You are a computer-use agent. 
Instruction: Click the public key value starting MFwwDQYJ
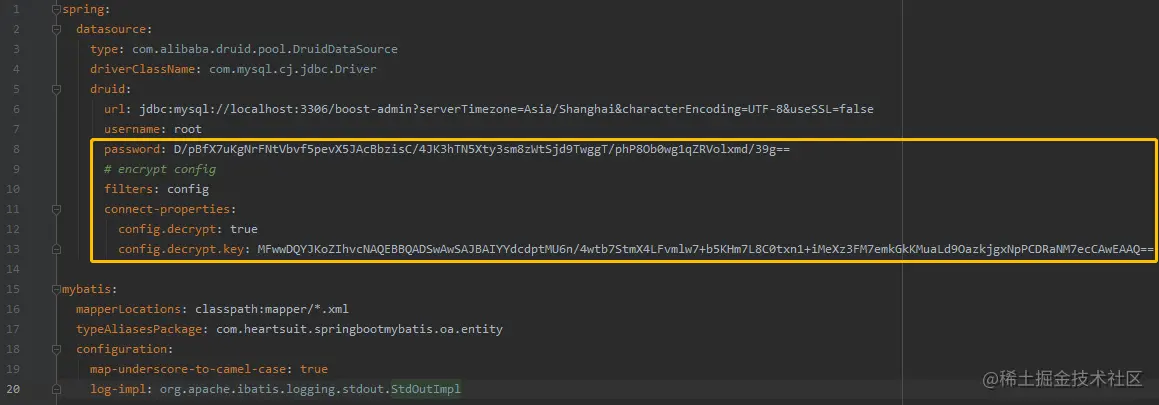point(706,249)
